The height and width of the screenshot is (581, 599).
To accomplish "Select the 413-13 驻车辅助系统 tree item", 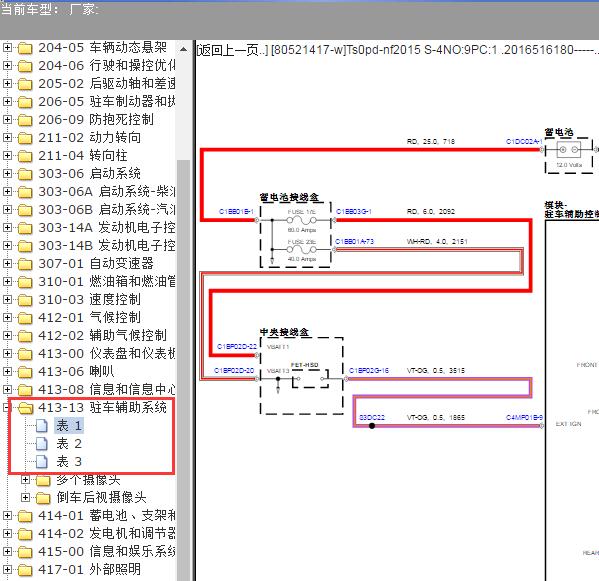I will pos(102,408).
